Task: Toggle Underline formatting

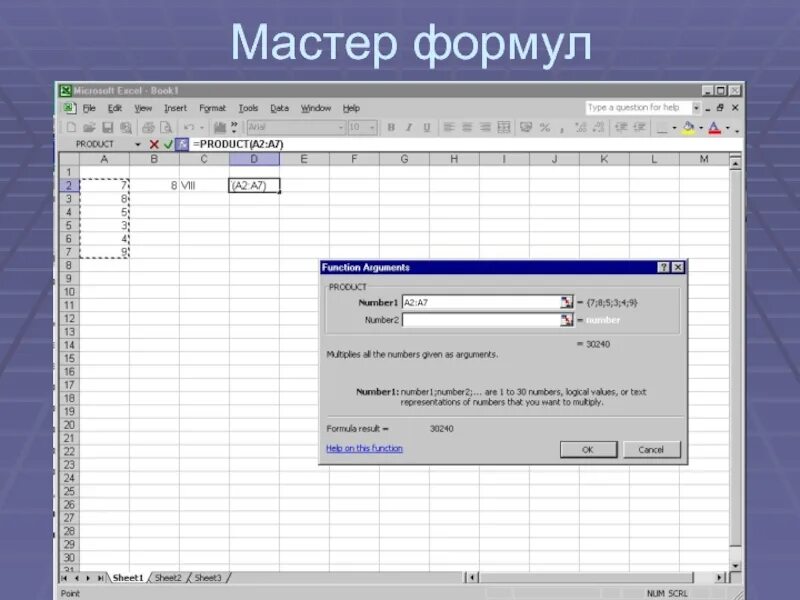Action: (427, 128)
